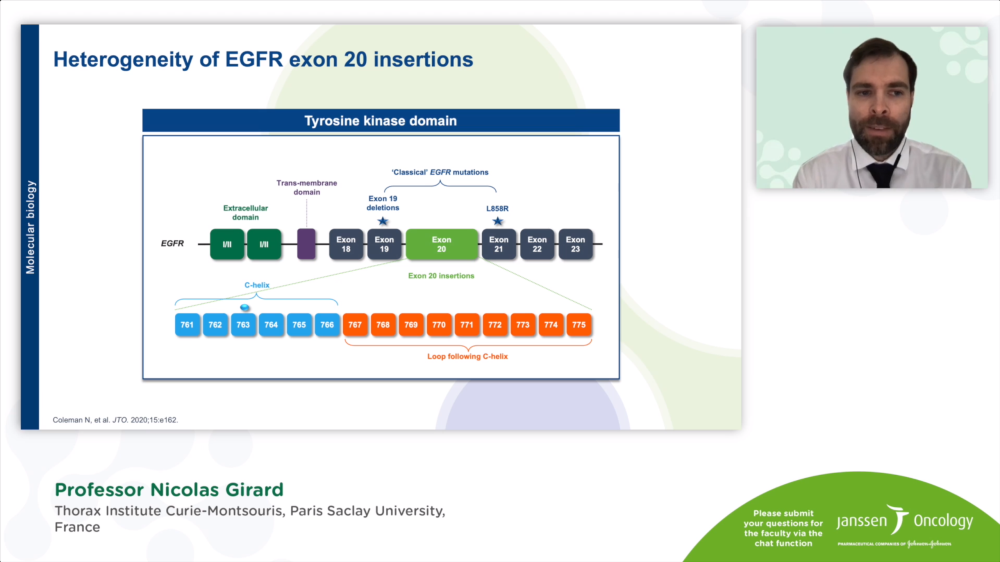This screenshot has height=562, width=1000.
Task: Click the blue residue box 763
Action: coord(243,325)
